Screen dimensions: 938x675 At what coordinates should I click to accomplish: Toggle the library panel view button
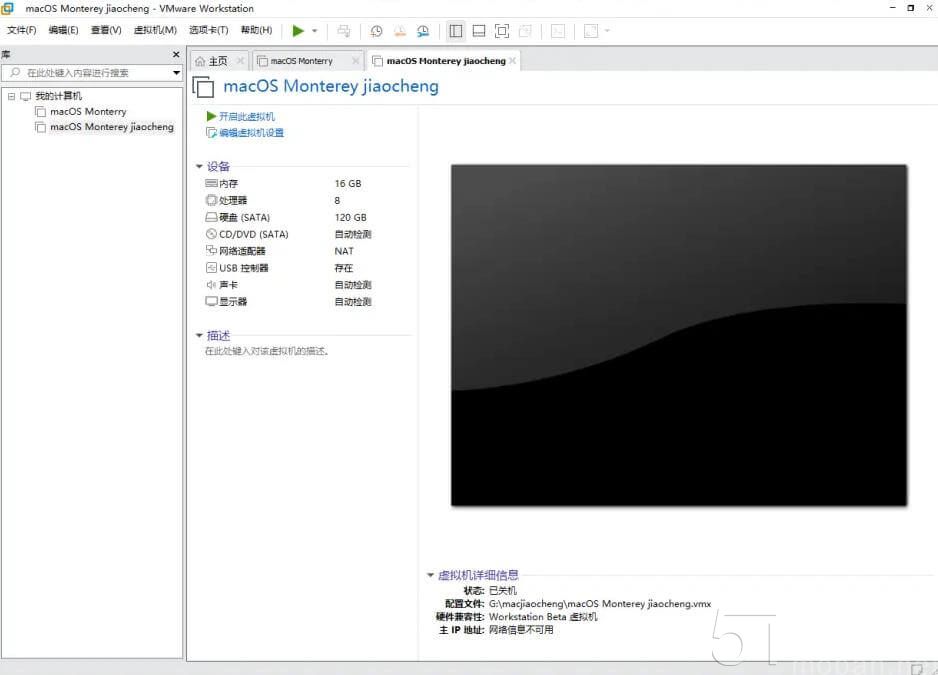[x=455, y=31]
